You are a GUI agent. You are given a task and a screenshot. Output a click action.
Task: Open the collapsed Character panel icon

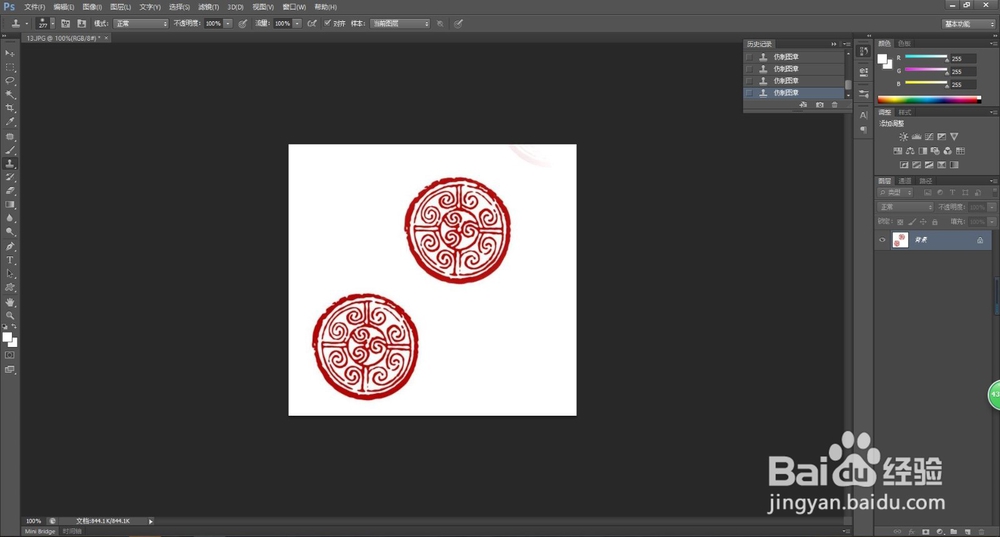point(864,115)
